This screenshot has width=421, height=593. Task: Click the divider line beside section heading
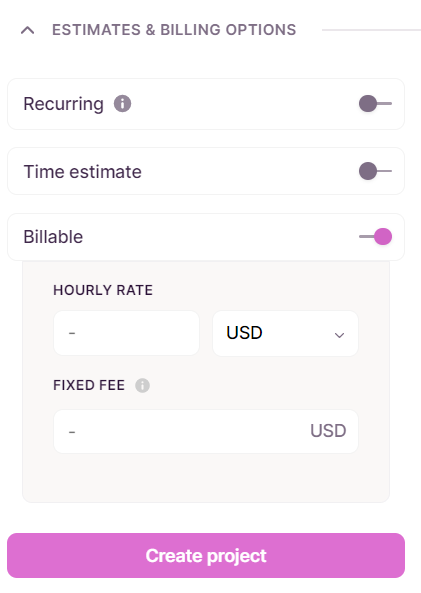coord(371,30)
